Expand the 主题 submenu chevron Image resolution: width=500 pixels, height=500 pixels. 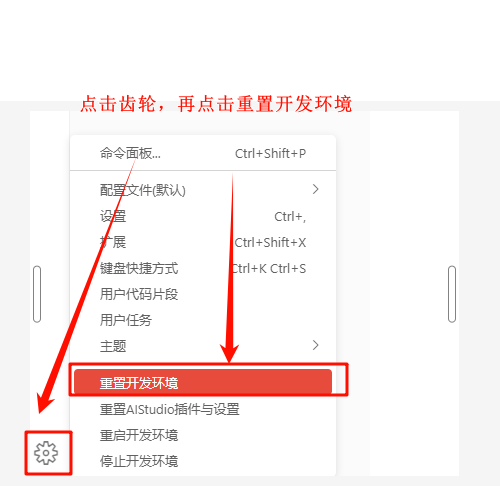coord(315,345)
